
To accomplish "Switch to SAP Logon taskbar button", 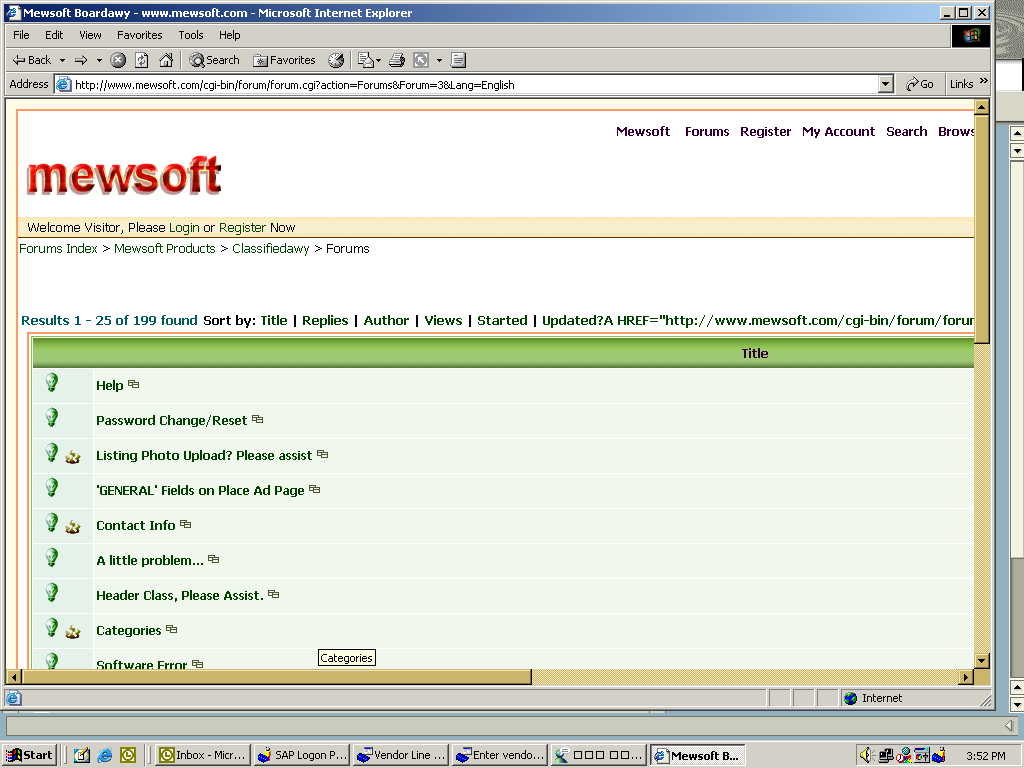I will [302, 756].
